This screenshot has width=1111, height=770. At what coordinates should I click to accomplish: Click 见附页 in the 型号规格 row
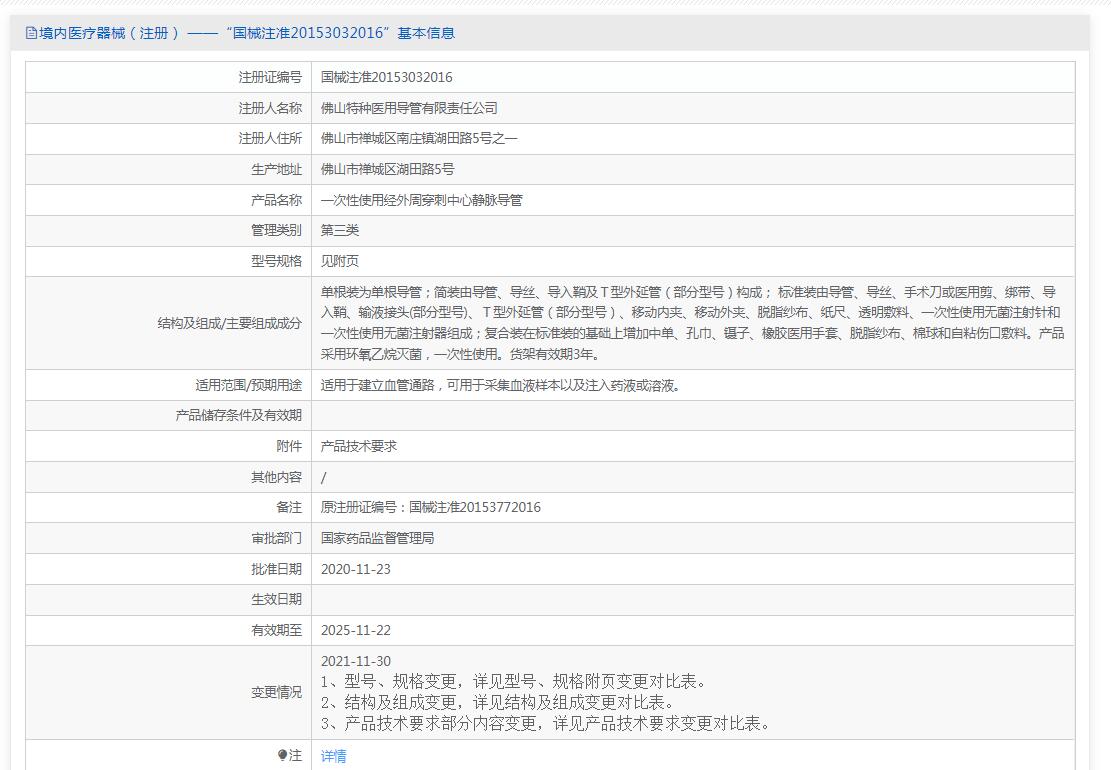[340, 261]
